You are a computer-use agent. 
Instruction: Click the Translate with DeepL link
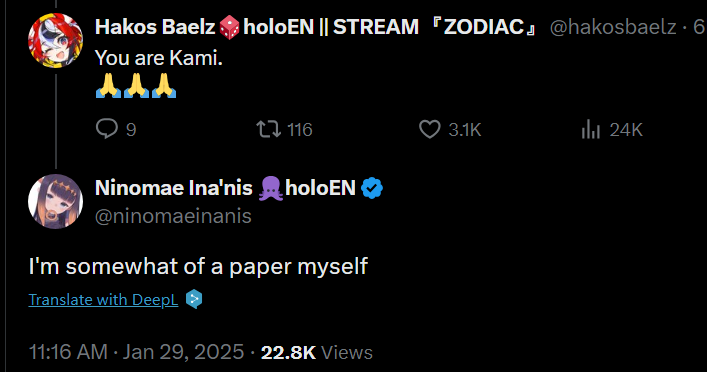103,299
